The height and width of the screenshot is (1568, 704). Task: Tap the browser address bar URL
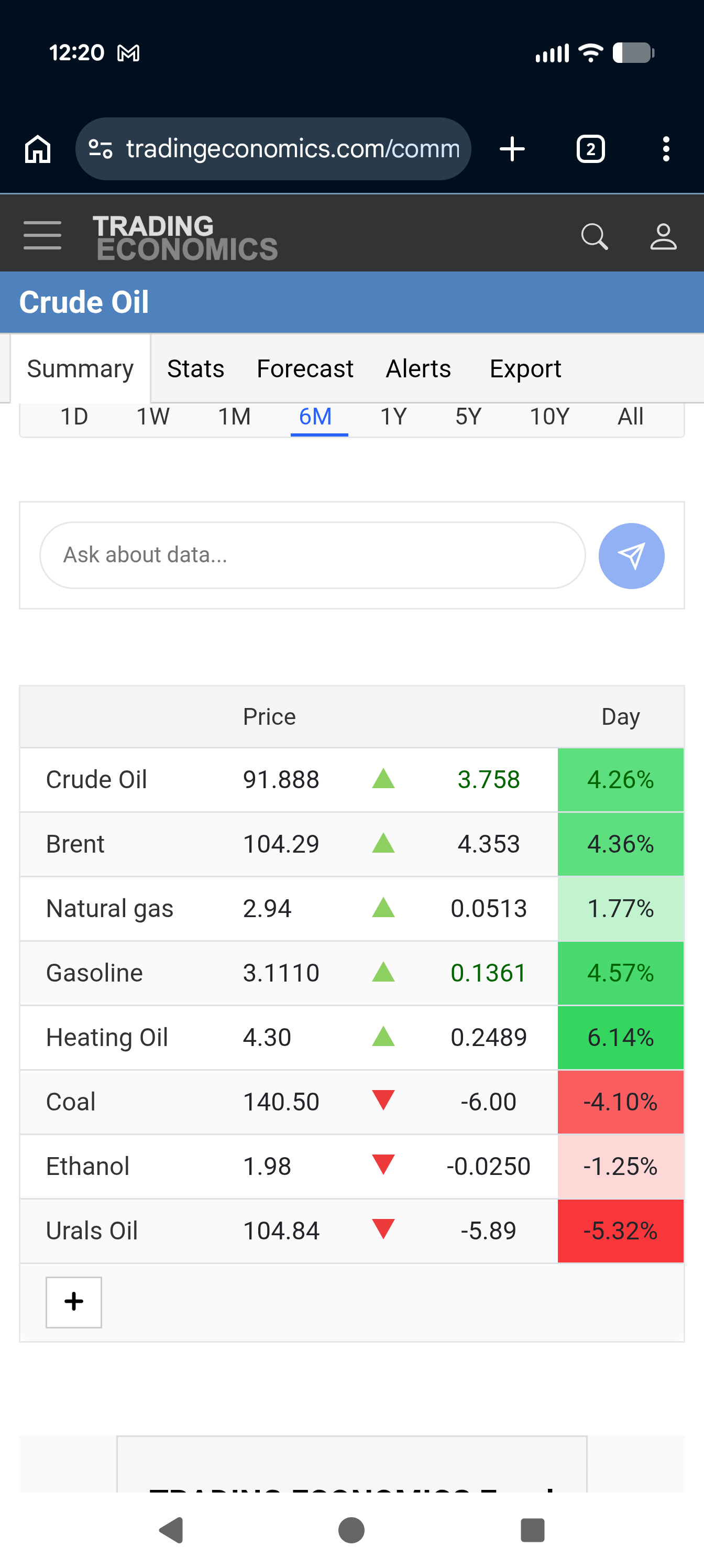(292, 149)
